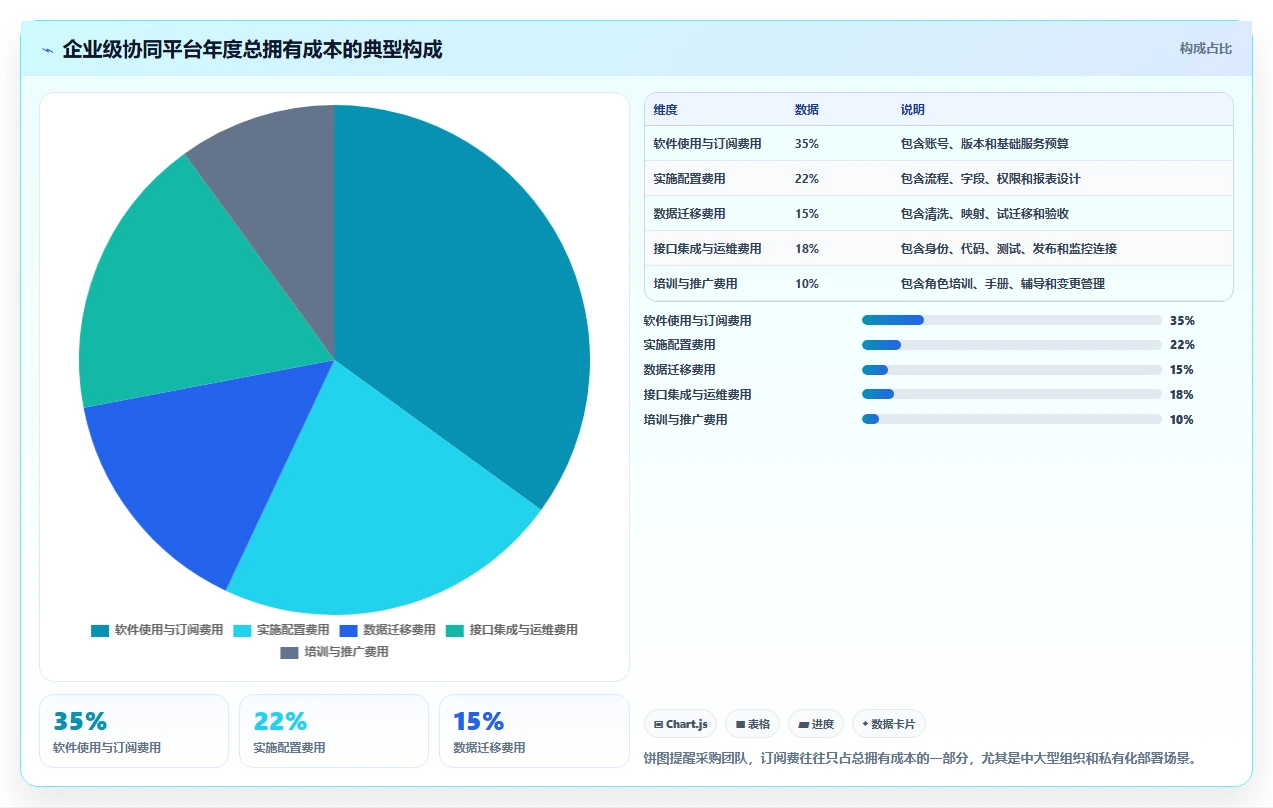Click description 包含流程、字段、权限和报表设计
This screenshot has width=1273, height=808.
[991, 179]
